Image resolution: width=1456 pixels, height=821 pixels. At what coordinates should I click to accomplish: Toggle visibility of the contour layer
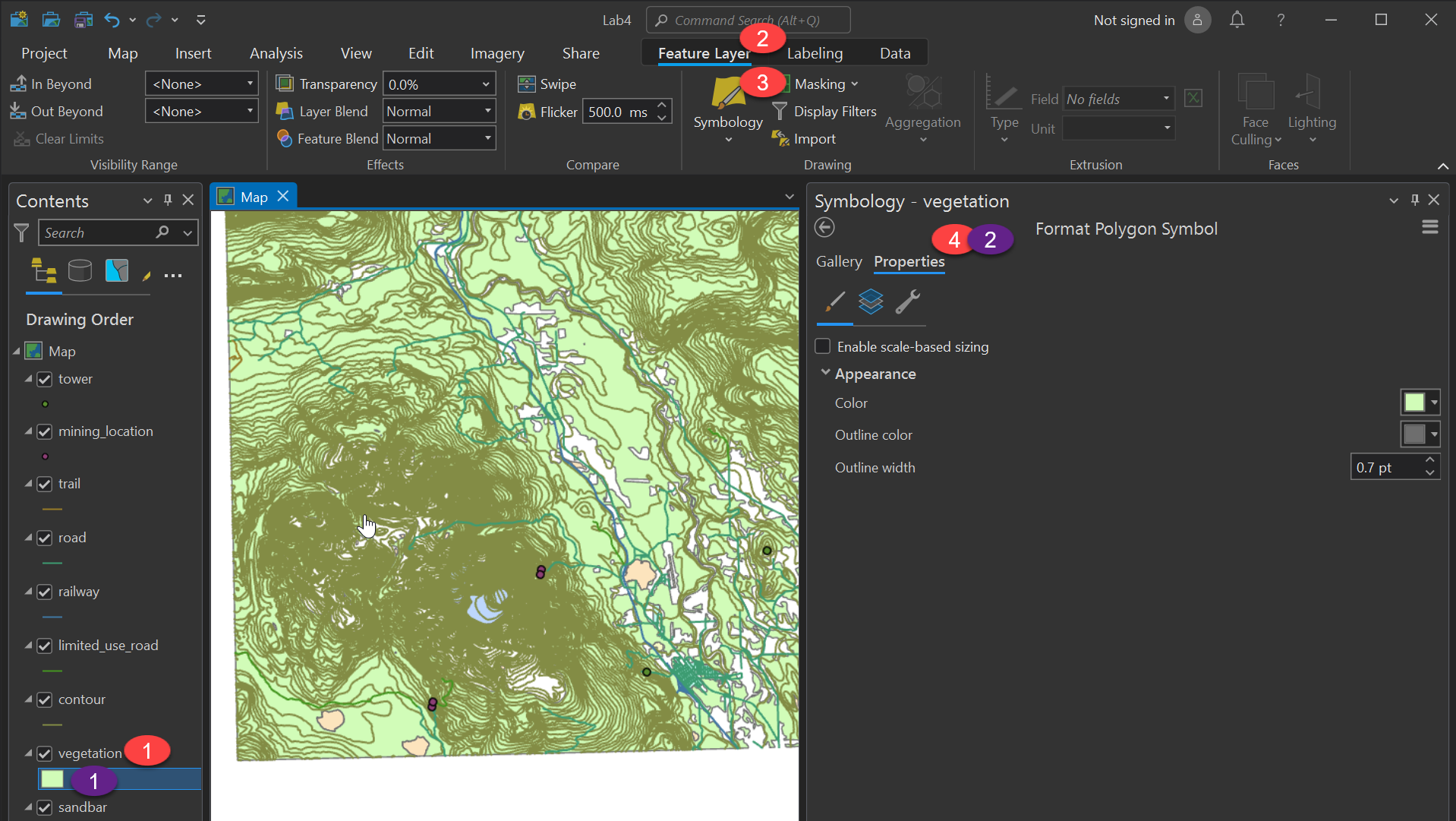click(x=45, y=699)
